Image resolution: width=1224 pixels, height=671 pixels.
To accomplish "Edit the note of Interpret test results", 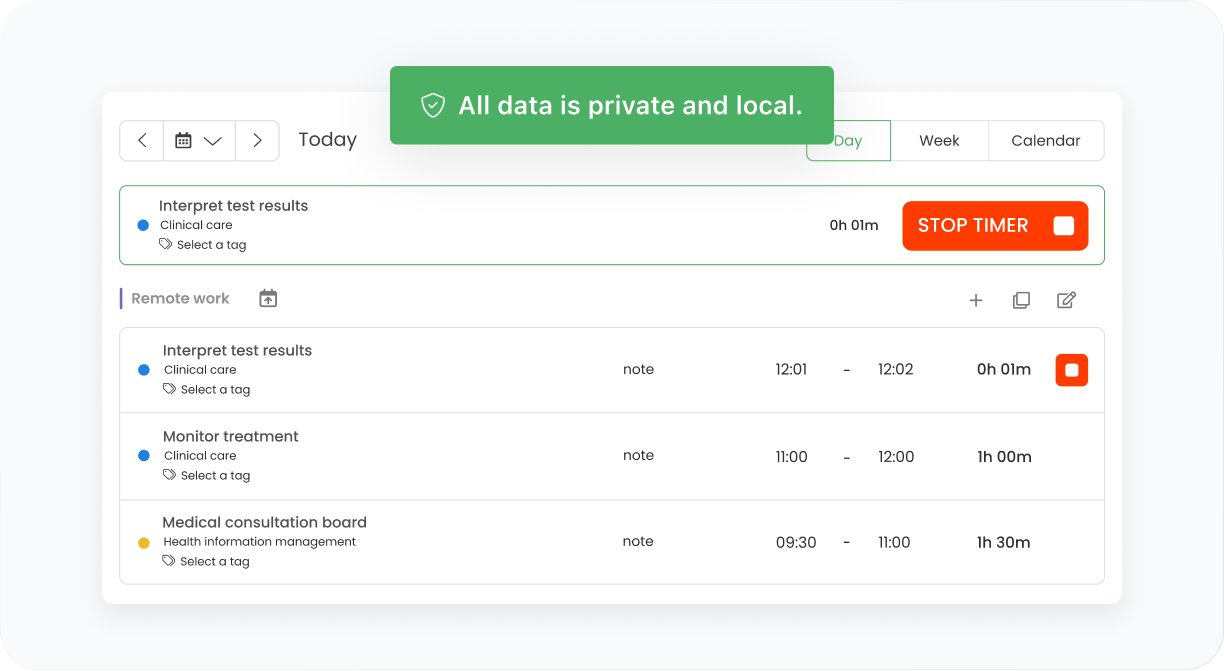I will [638, 370].
